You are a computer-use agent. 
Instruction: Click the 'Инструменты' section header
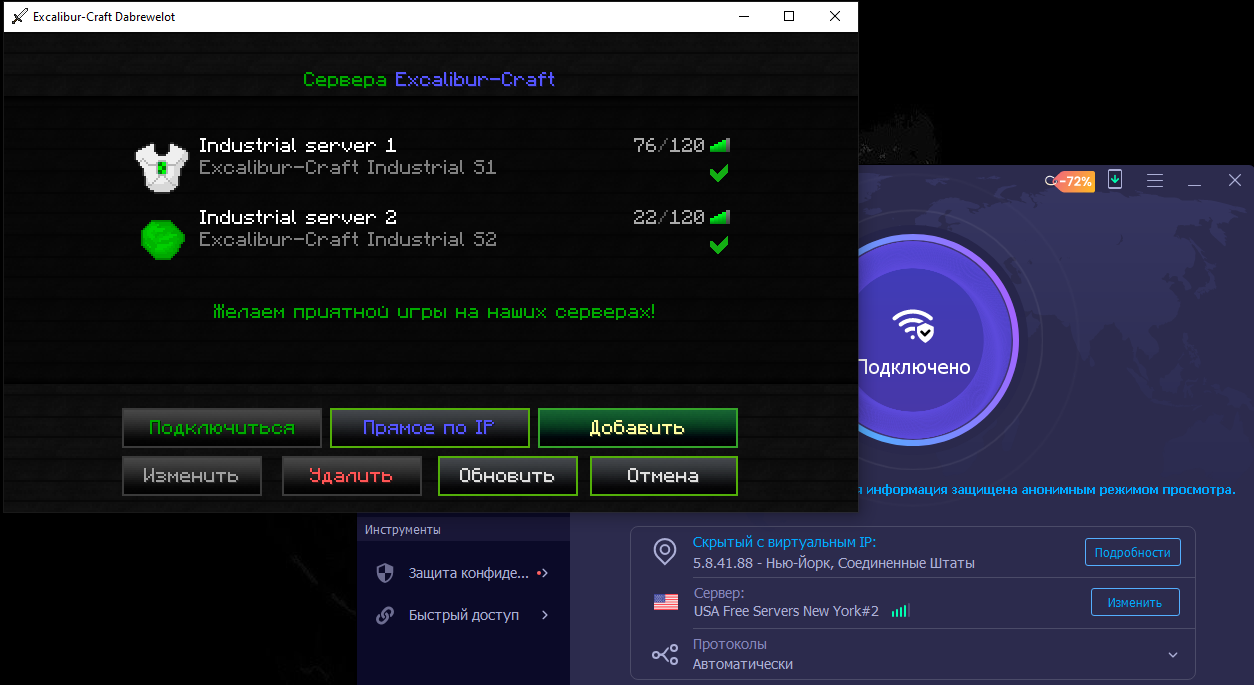pyautogui.click(x=403, y=530)
